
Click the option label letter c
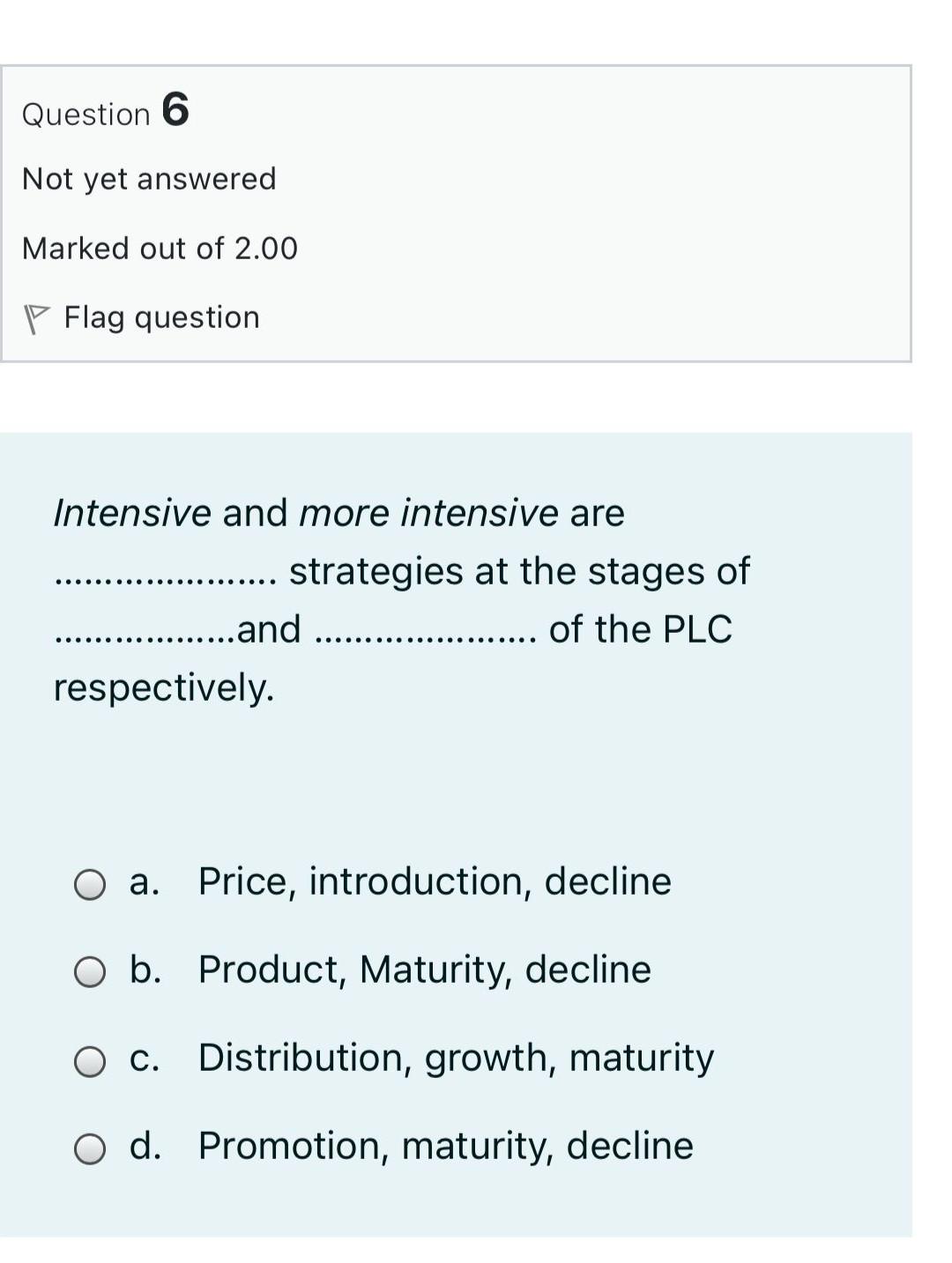pyautogui.click(x=146, y=1060)
